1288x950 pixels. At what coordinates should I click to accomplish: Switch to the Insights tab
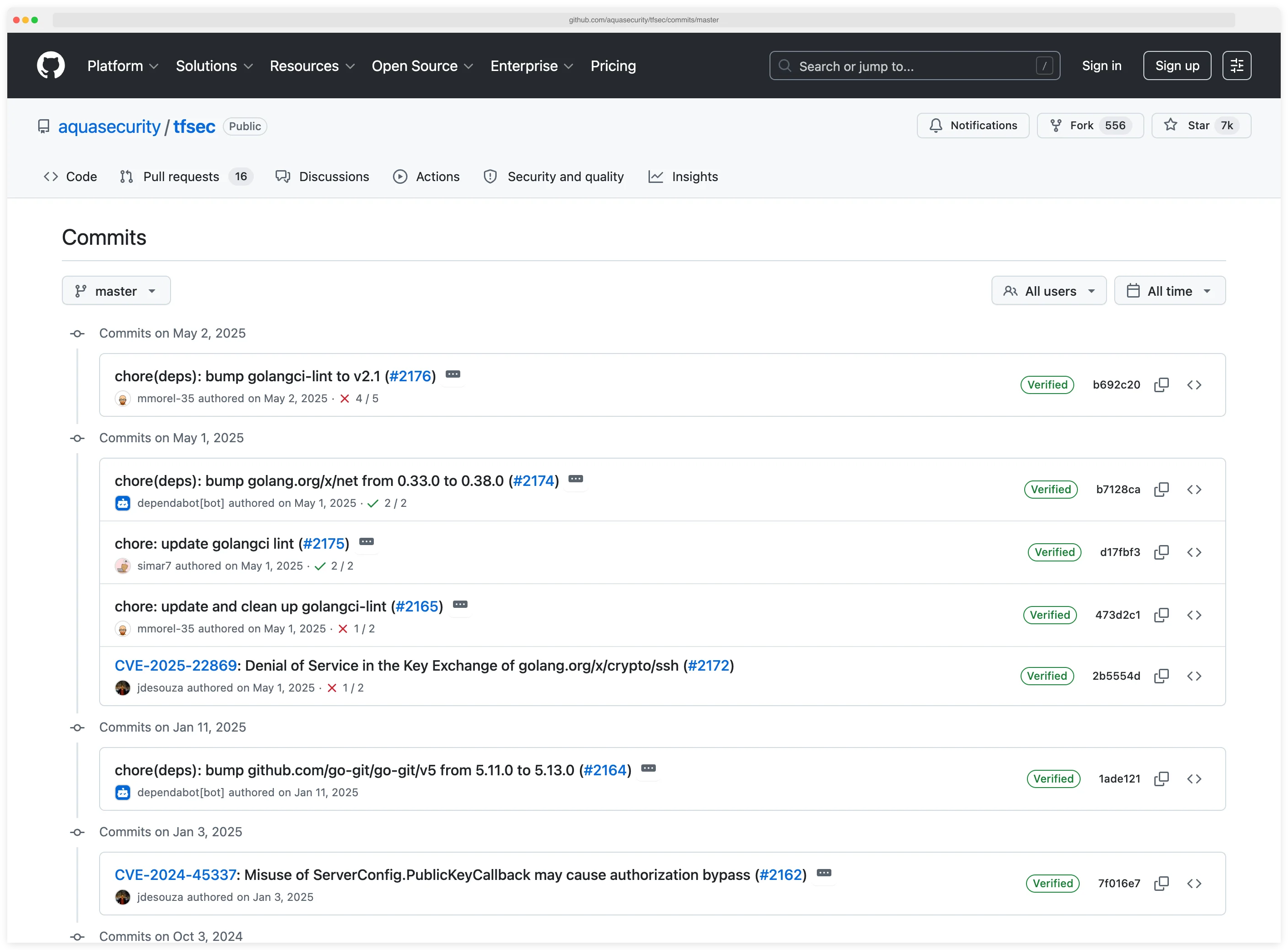tap(683, 177)
